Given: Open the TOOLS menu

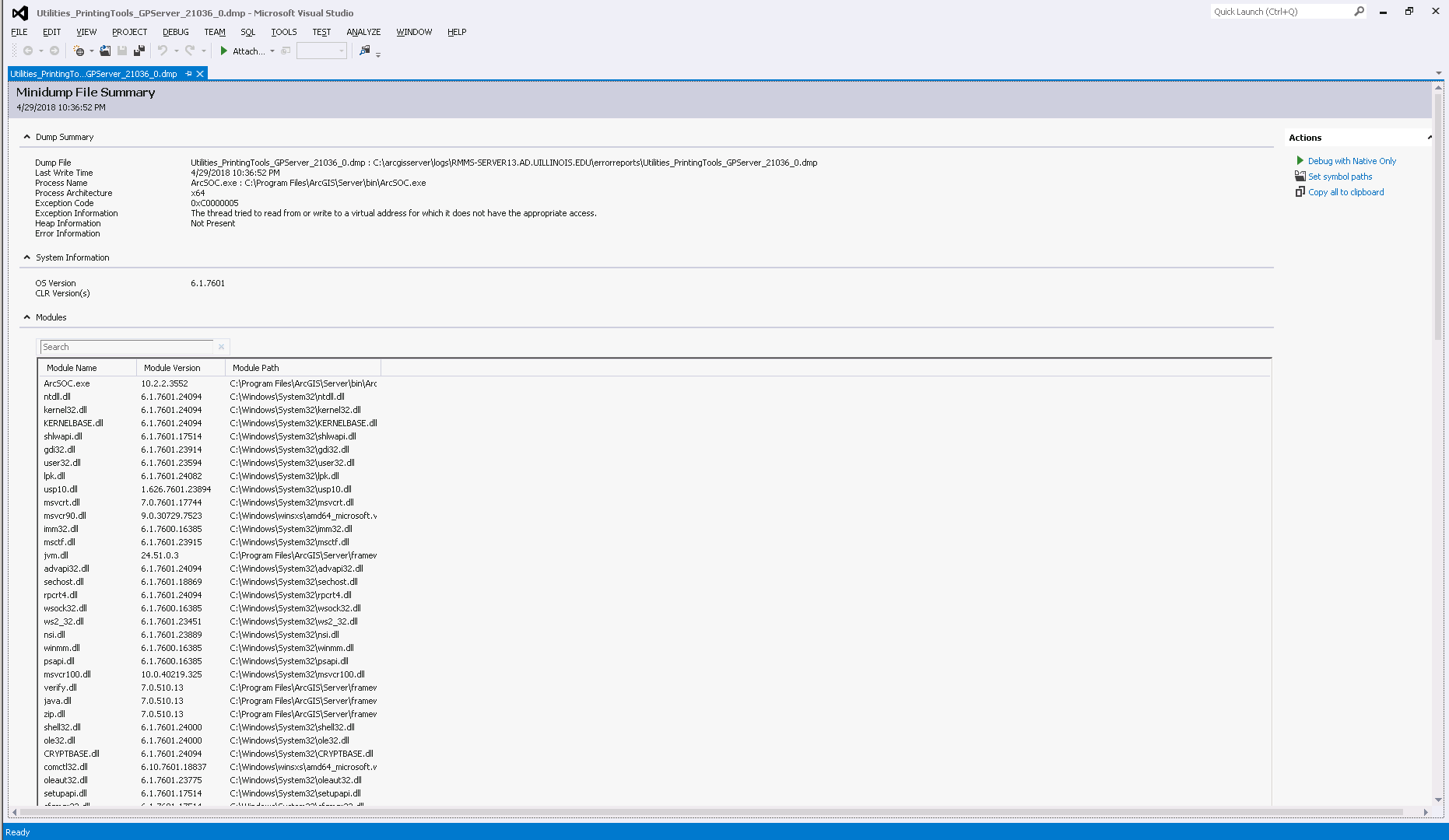Looking at the screenshot, I should point(284,32).
